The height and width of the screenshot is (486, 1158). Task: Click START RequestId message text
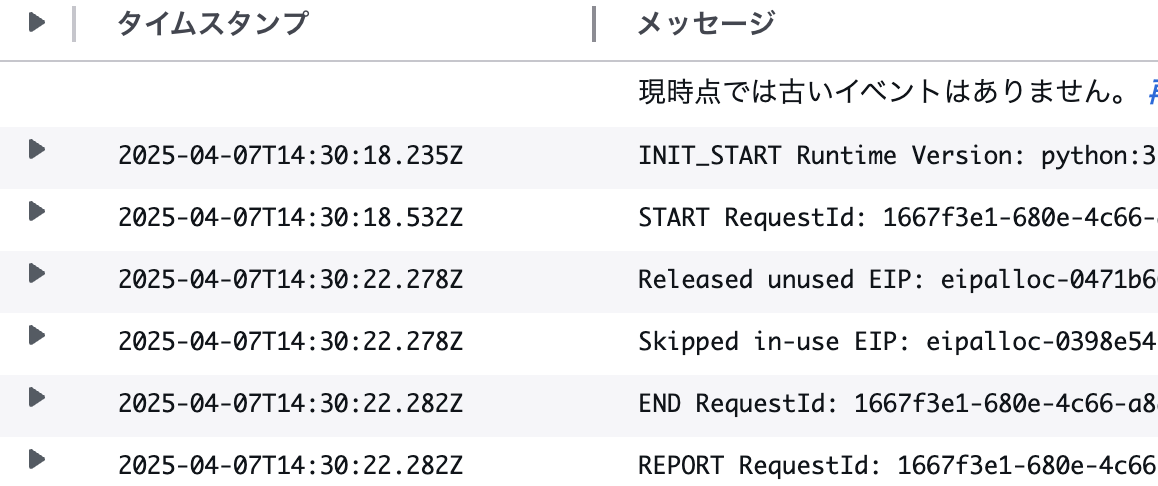(898, 218)
